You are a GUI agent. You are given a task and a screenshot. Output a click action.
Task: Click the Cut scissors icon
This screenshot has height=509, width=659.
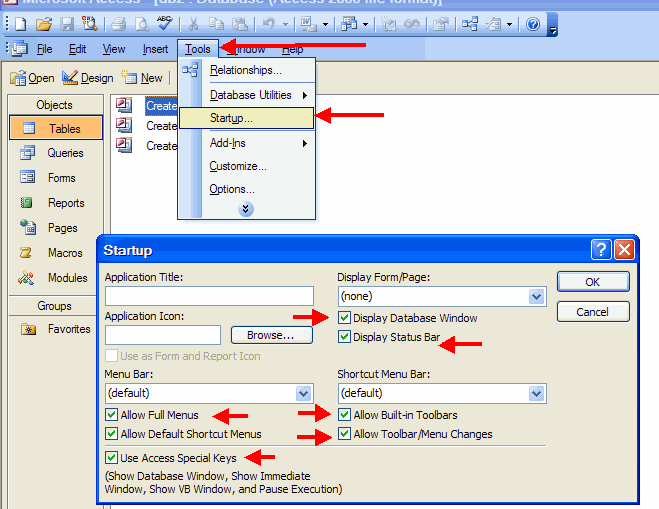tap(194, 24)
